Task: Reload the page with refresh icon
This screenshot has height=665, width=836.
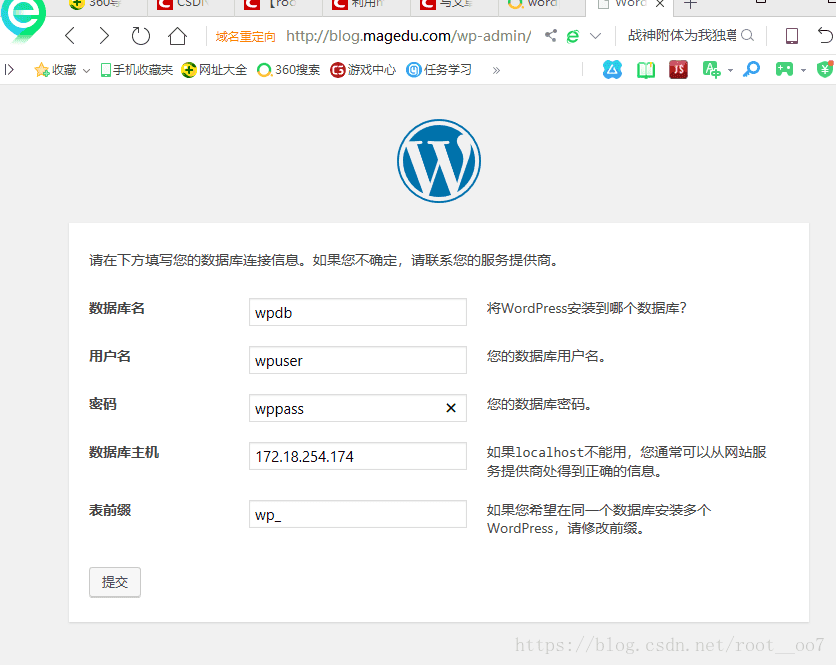Action: click(x=141, y=36)
